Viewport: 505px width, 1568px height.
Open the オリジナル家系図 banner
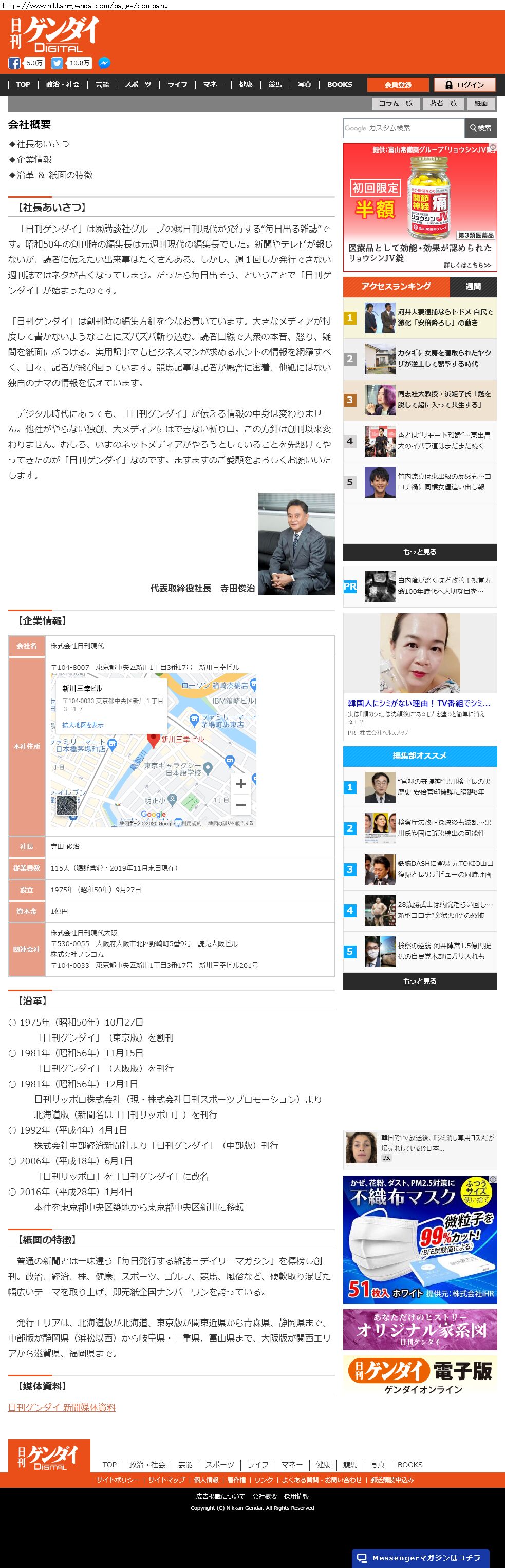pos(420,1329)
